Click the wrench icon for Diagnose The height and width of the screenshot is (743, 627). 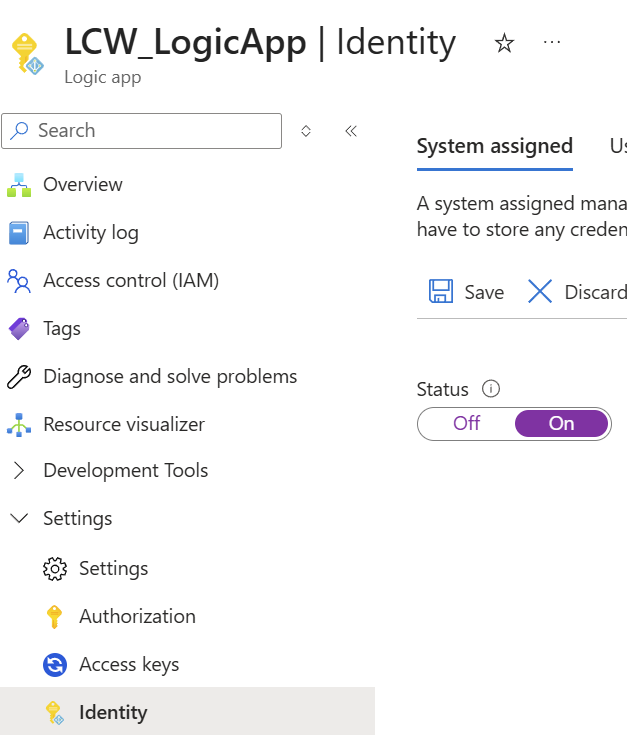19,377
